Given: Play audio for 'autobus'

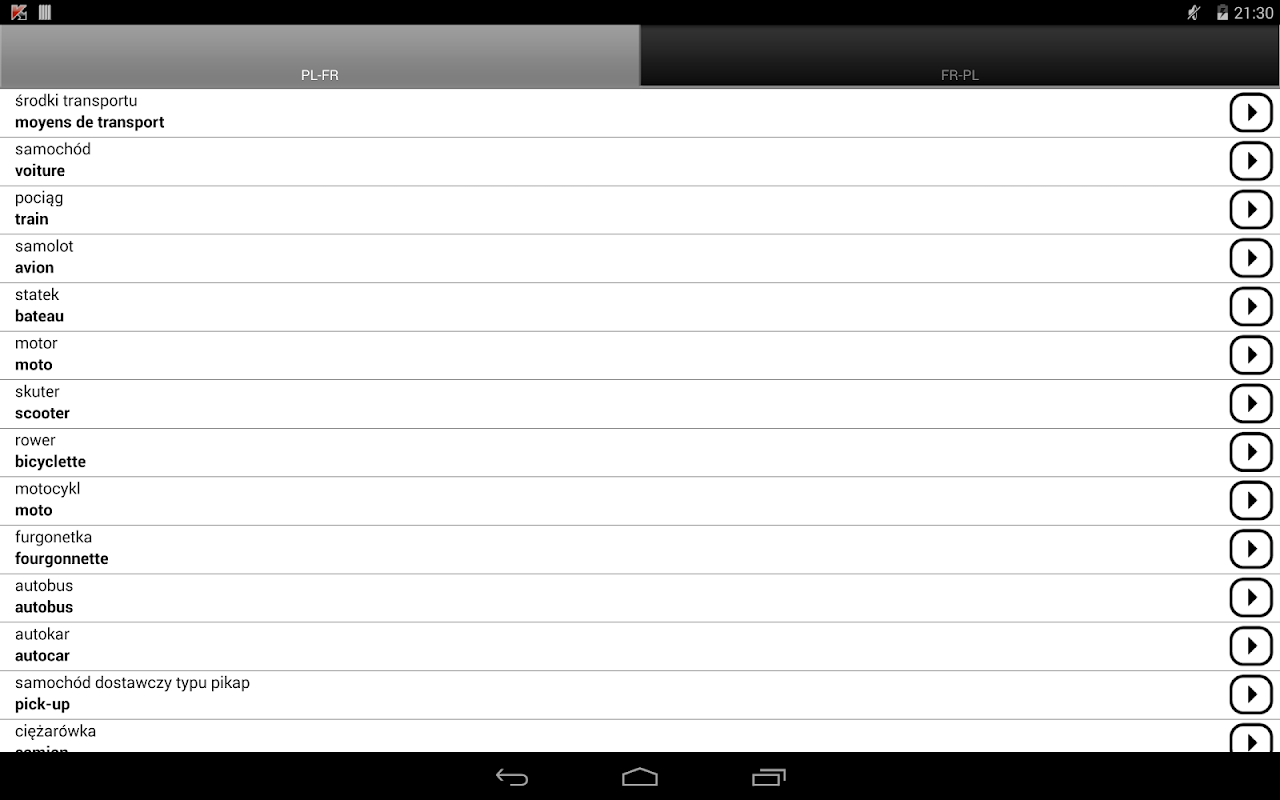Looking at the screenshot, I should pos(1251,598).
